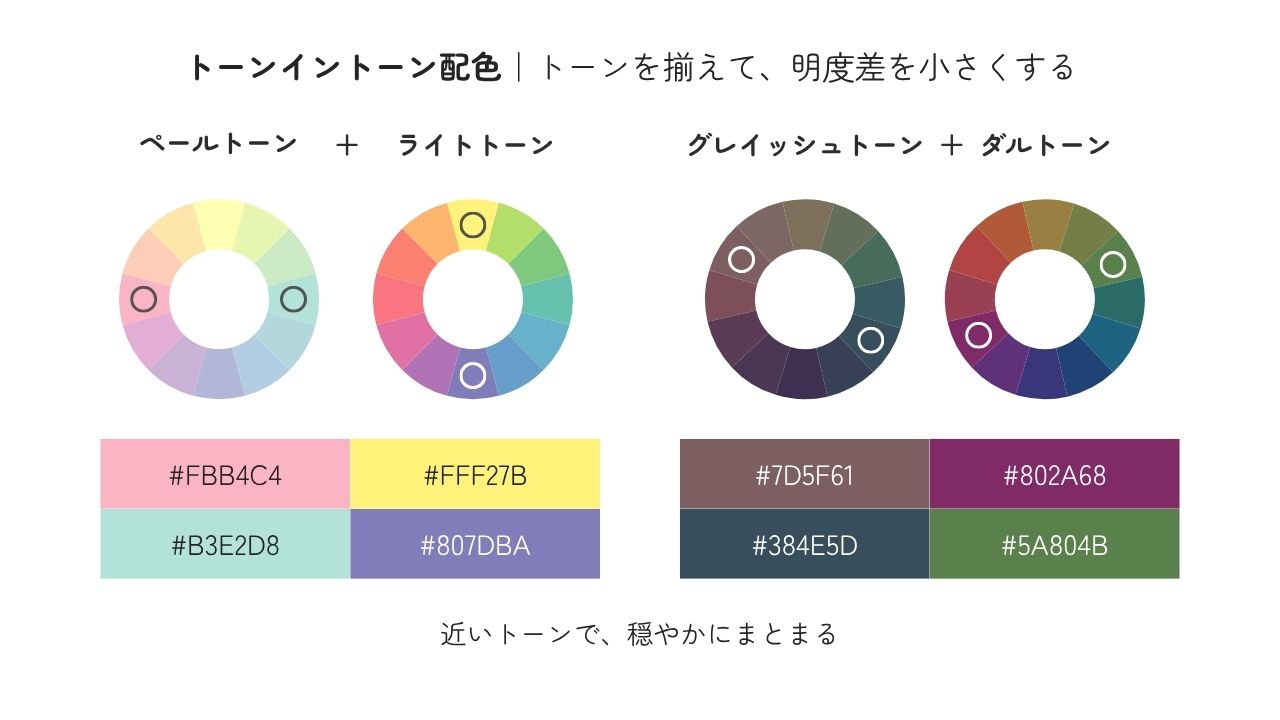
Task: Select the mint #B3E2D8 swatch
Action: [x=225, y=544]
